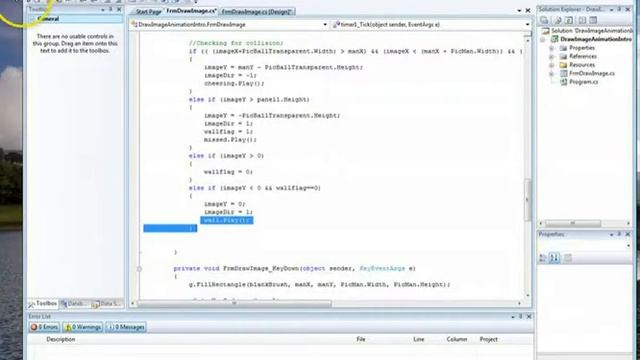Click the DrawImageAnimationIntro project icon
This screenshot has height=360, width=640.
[555, 39]
